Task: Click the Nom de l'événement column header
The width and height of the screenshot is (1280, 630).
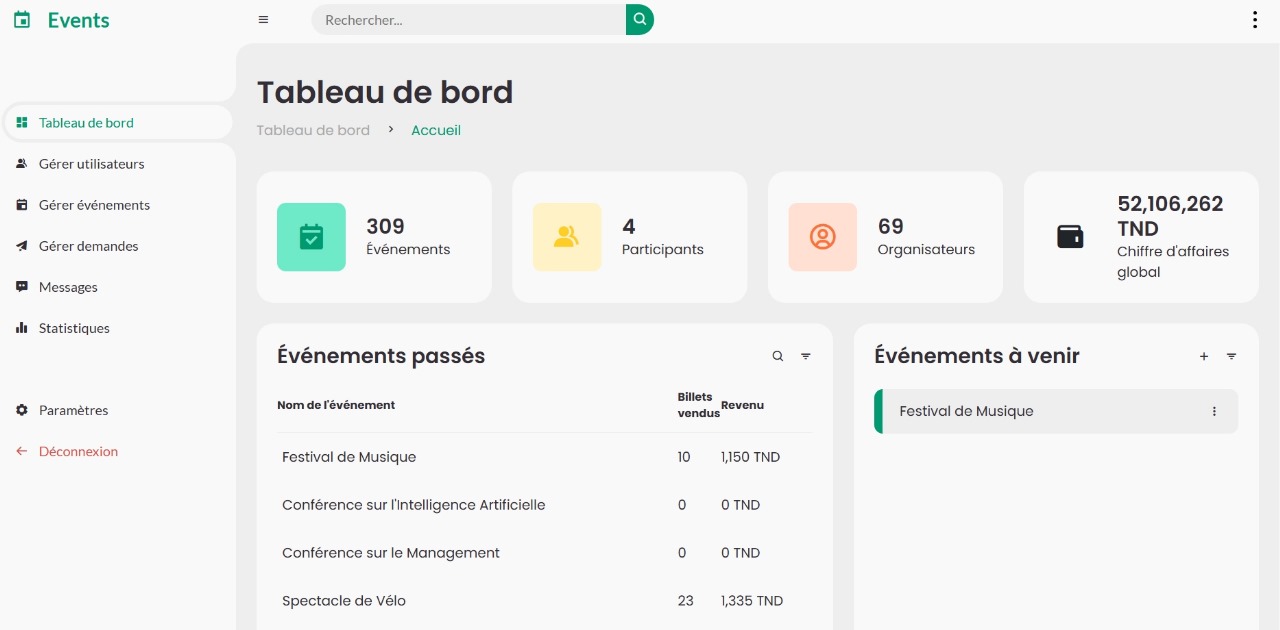Action: (336, 405)
